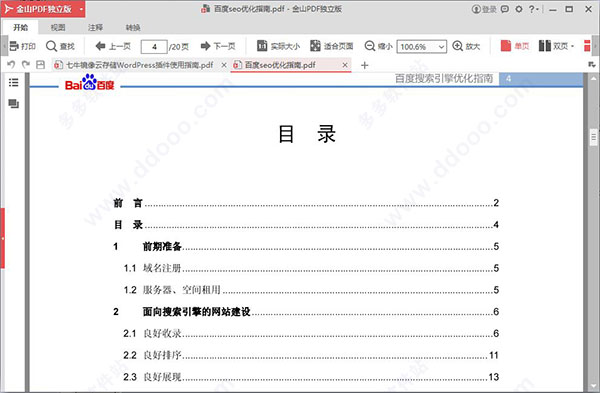Click the Zoom In (放大) magnifier
Viewport: 600px width, 393px height.
pos(458,46)
